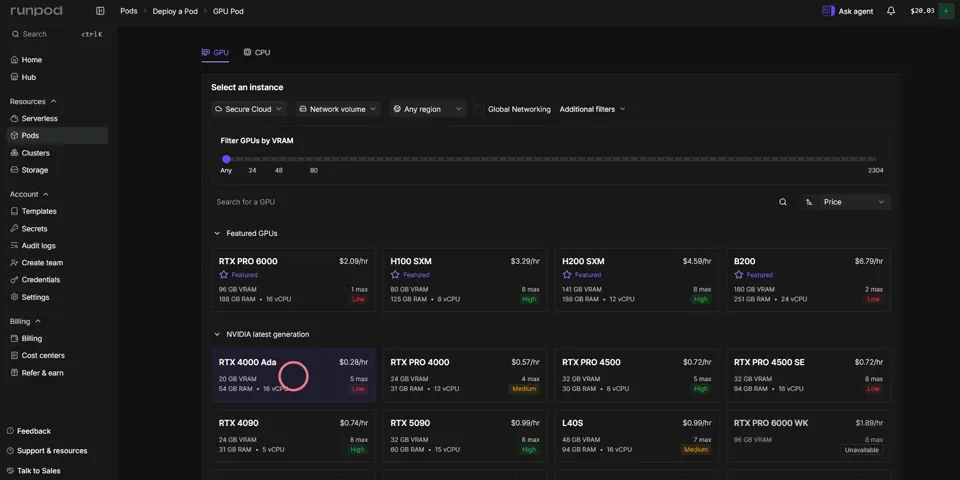The height and width of the screenshot is (480, 960).
Task: Open the Ask agent assistant
Action: [x=848, y=11]
